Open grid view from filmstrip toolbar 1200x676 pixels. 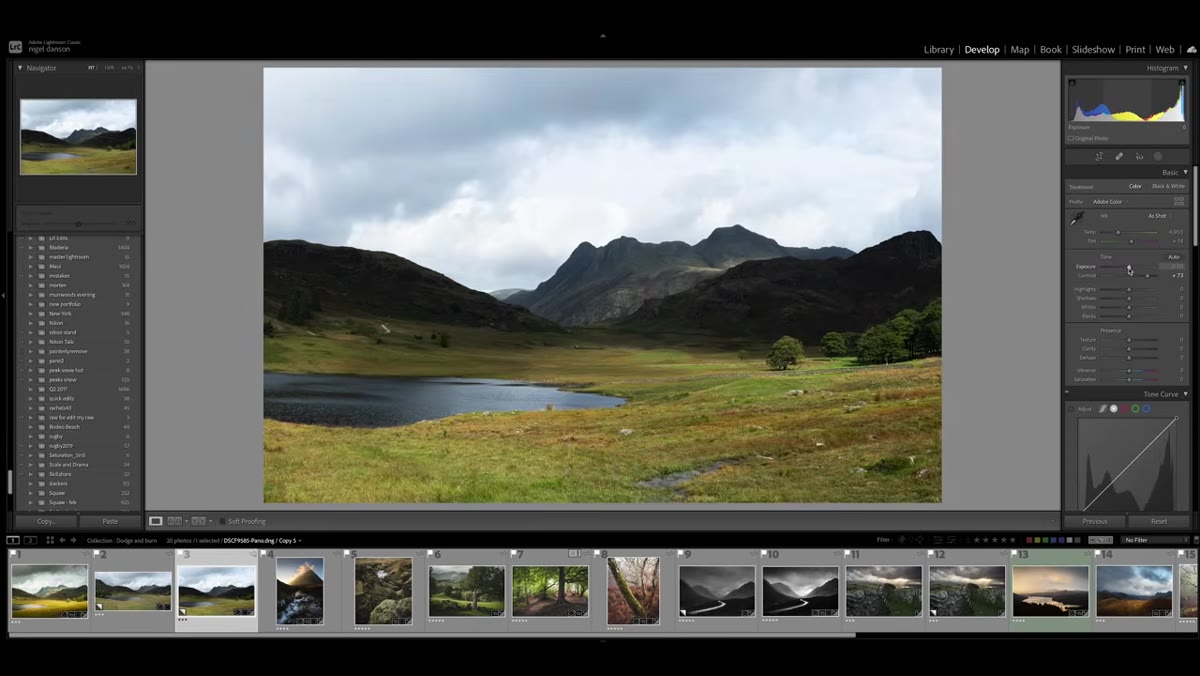50,540
